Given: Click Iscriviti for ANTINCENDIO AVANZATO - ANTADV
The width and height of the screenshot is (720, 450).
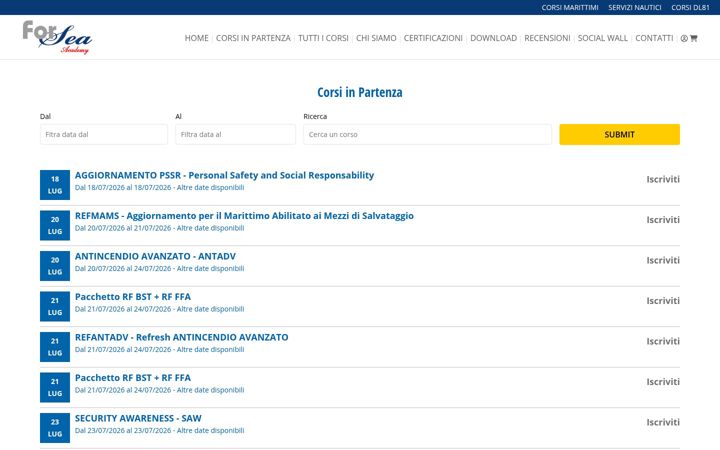Looking at the screenshot, I should pyautogui.click(x=663, y=260).
